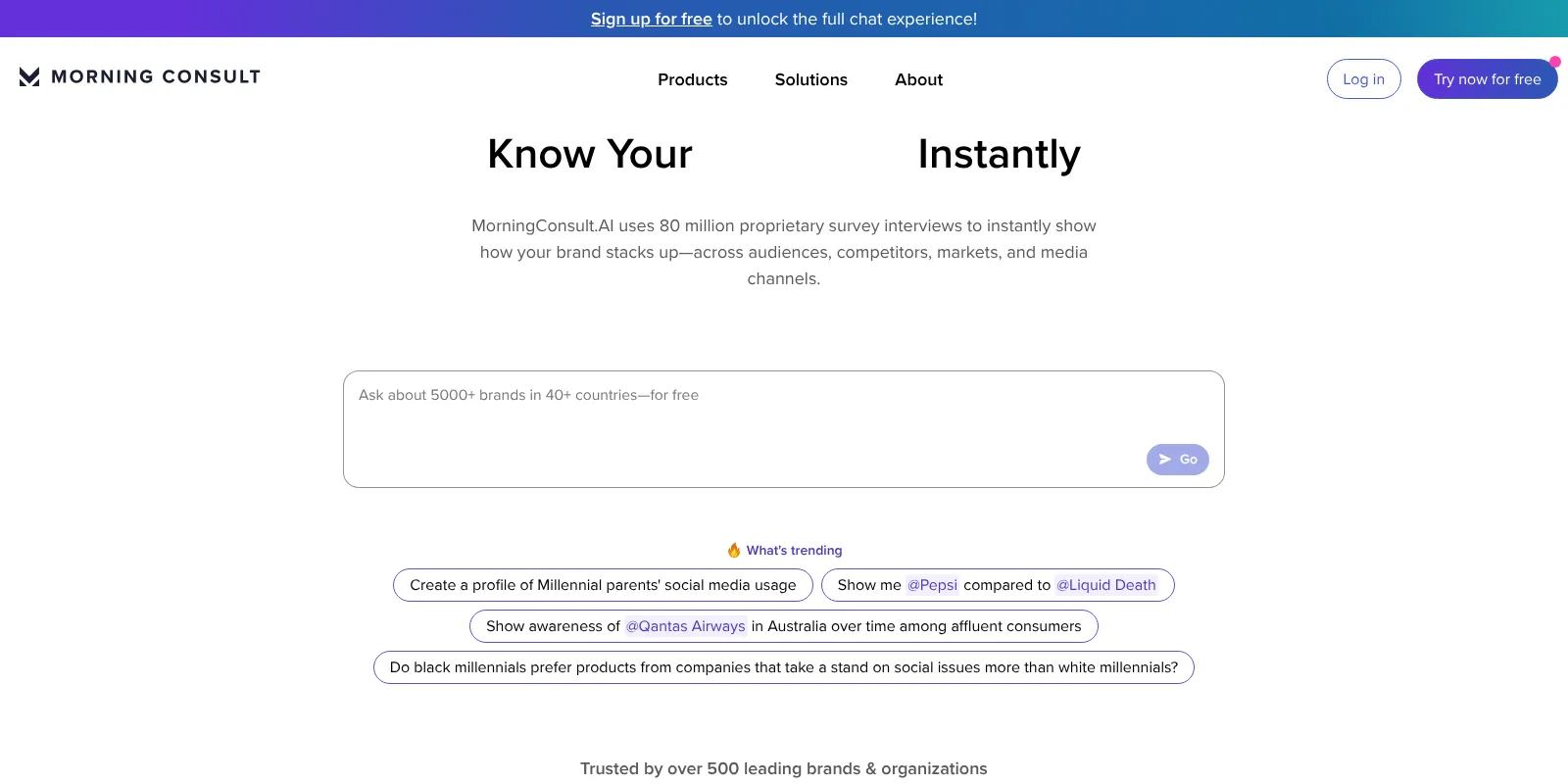Click the @Liquid Death brand tag
Screen dimensions: 1568x784
click(x=1106, y=585)
